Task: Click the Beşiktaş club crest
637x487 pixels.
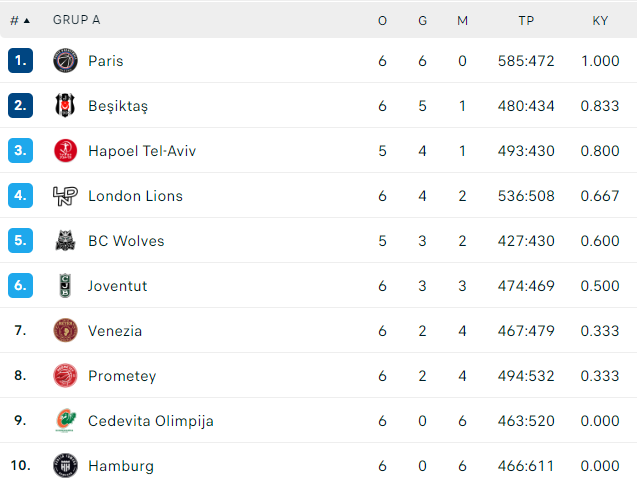Action: click(65, 106)
